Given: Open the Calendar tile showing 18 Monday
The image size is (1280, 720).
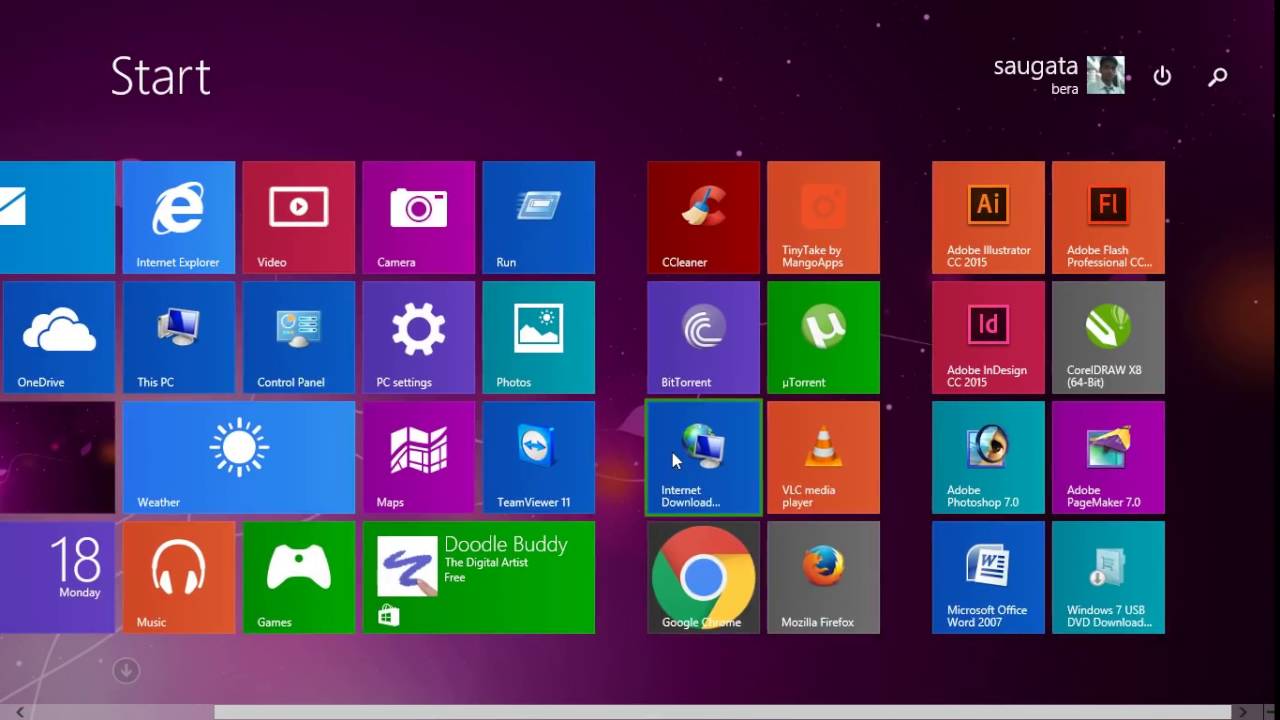Looking at the screenshot, I should click(57, 577).
